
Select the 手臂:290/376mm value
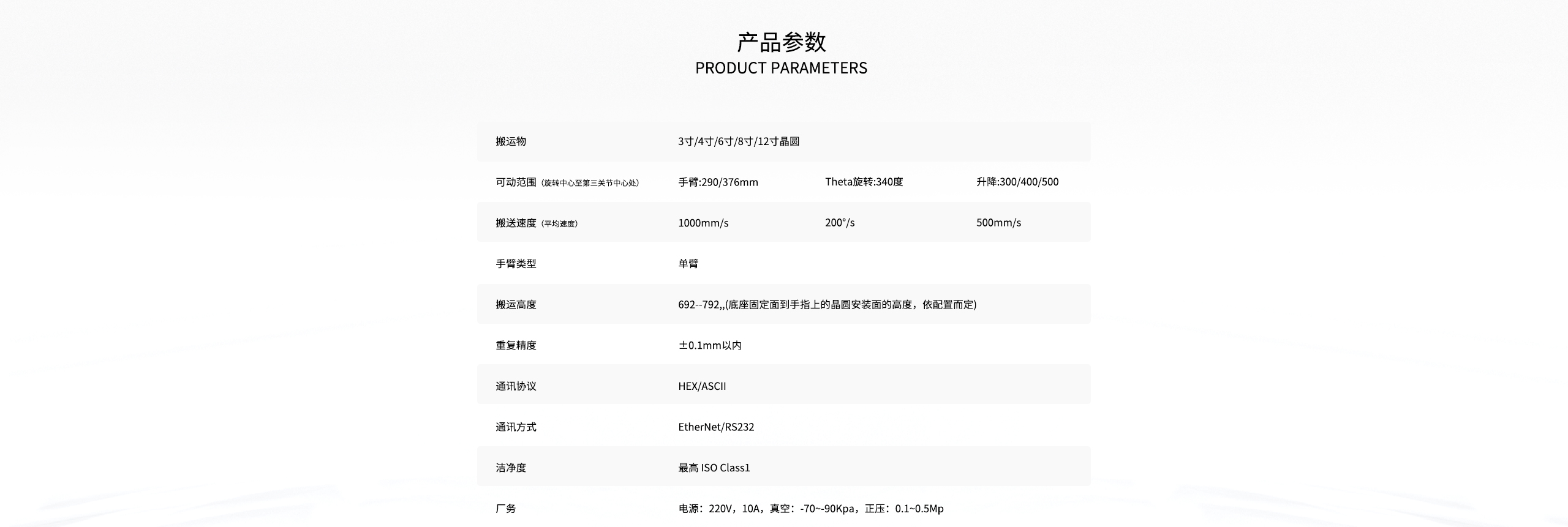pos(718,182)
